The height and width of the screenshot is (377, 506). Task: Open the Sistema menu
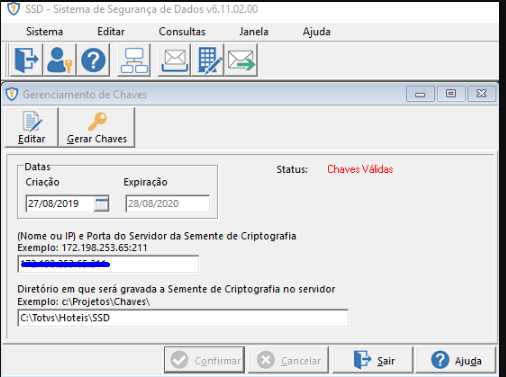click(x=44, y=32)
